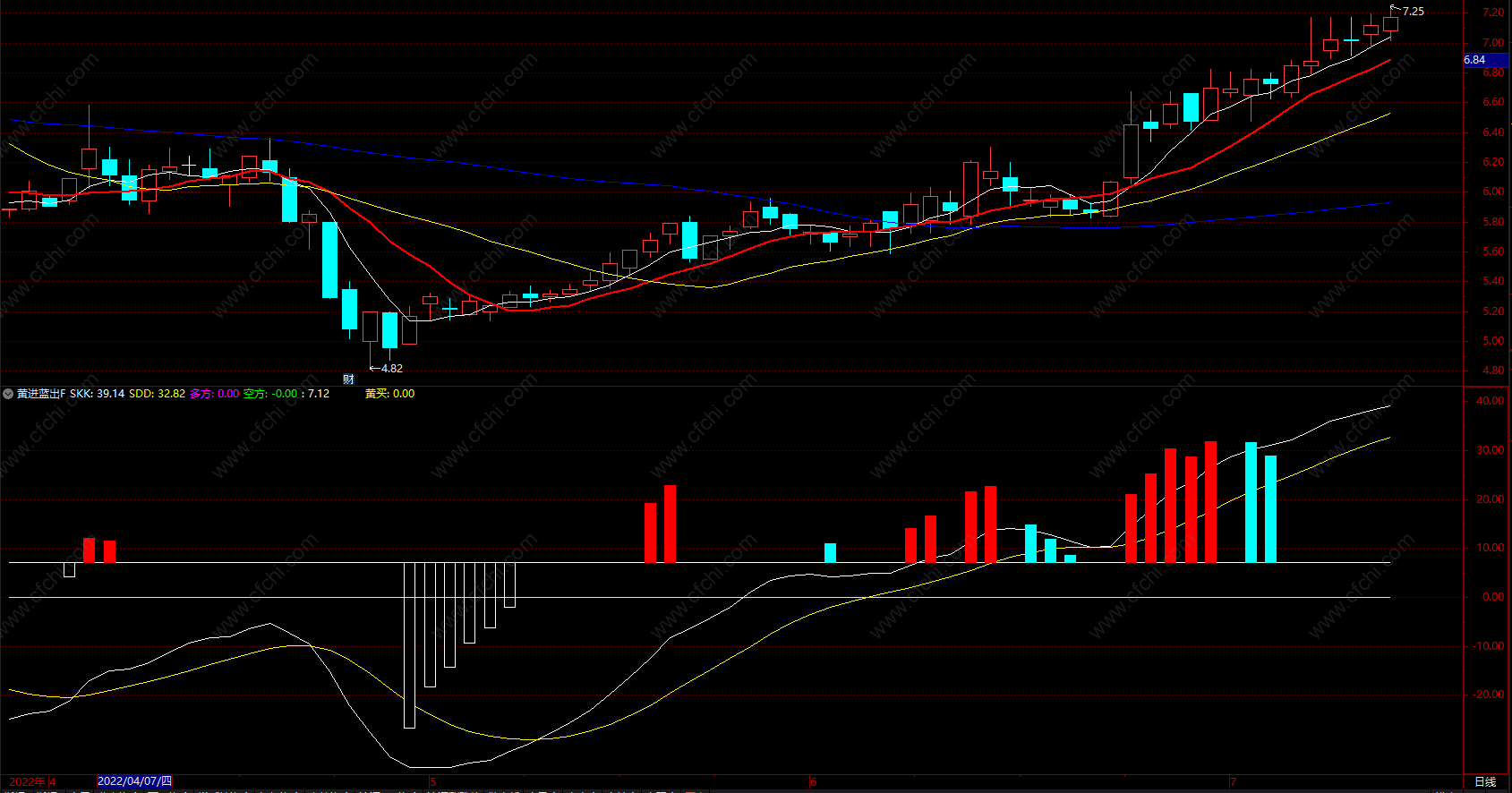Click the 2022年 year label on the timeline
Screen dimensions: 1512x793
[27, 781]
